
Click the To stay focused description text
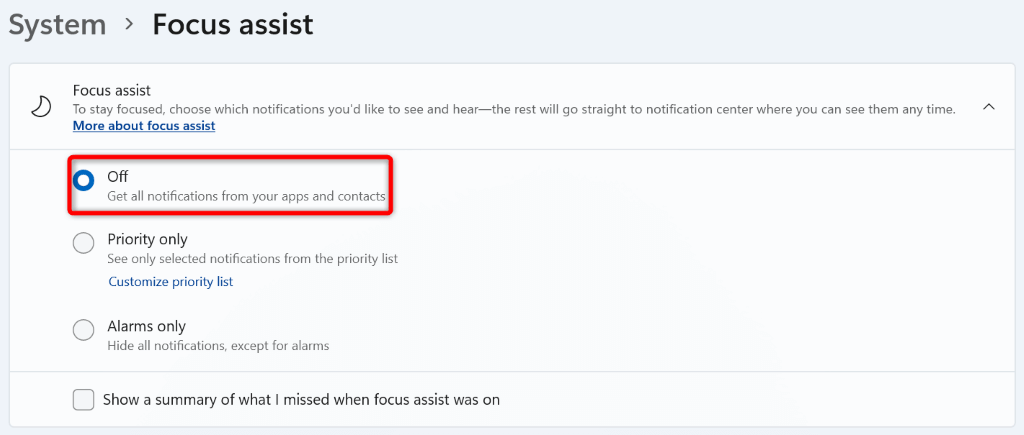point(514,108)
